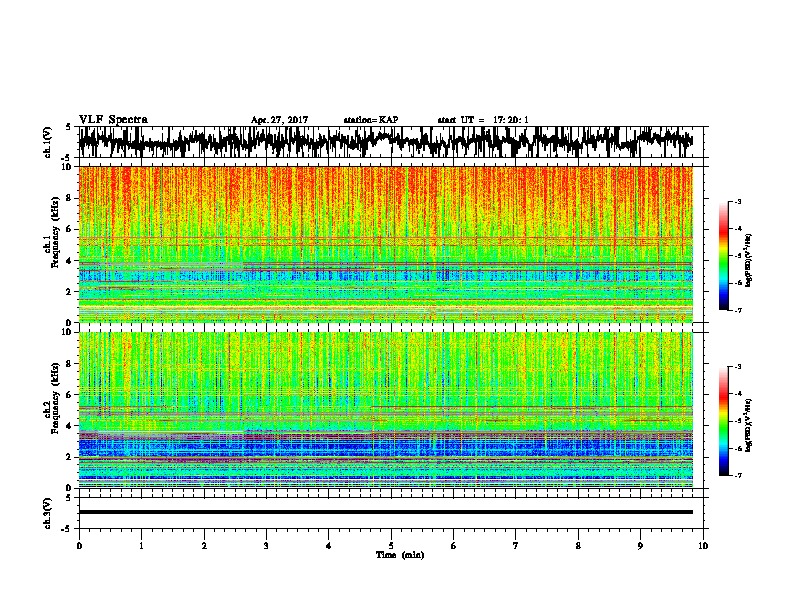The height and width of the screenshot is (612, 792).
Task: Click the ch.1 spectrogram color scale bar
Action: coord(723,256)
